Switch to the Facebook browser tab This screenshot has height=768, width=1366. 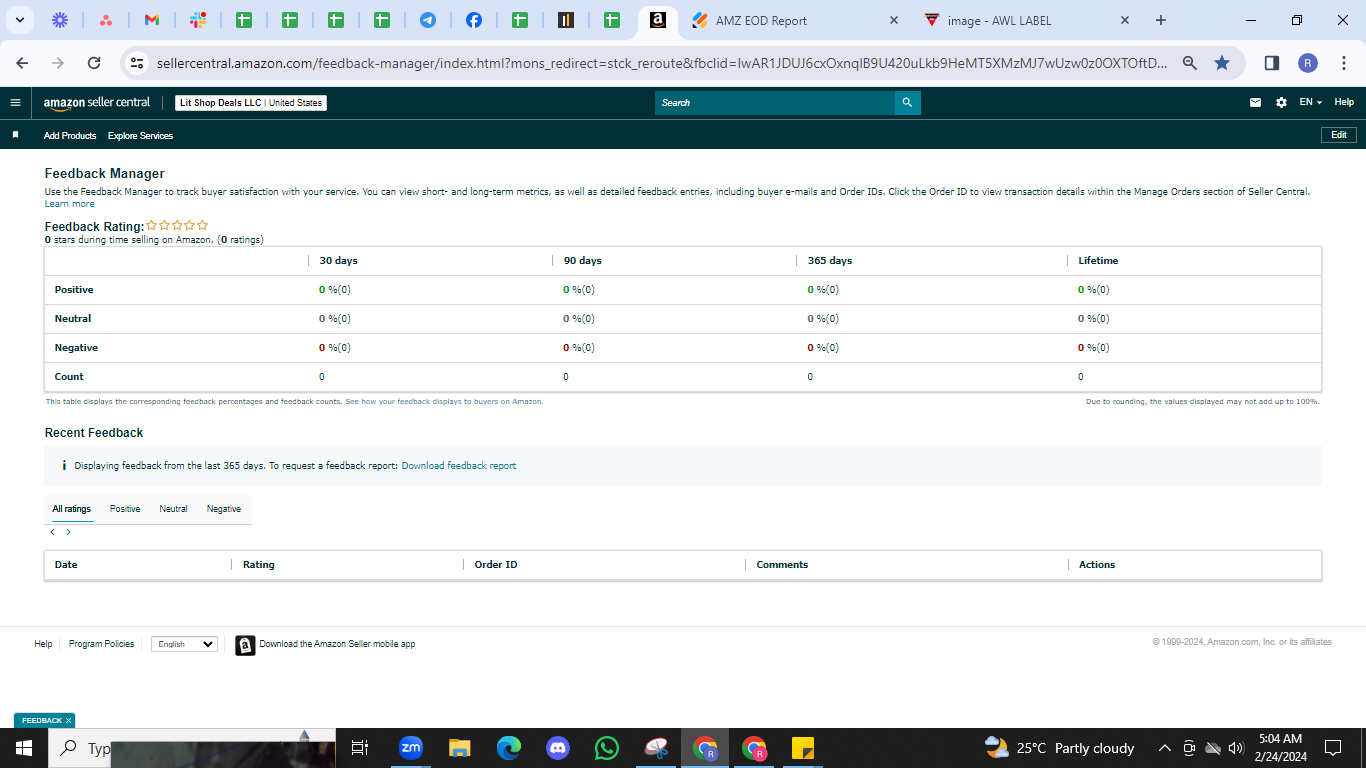tap(474, 20)
